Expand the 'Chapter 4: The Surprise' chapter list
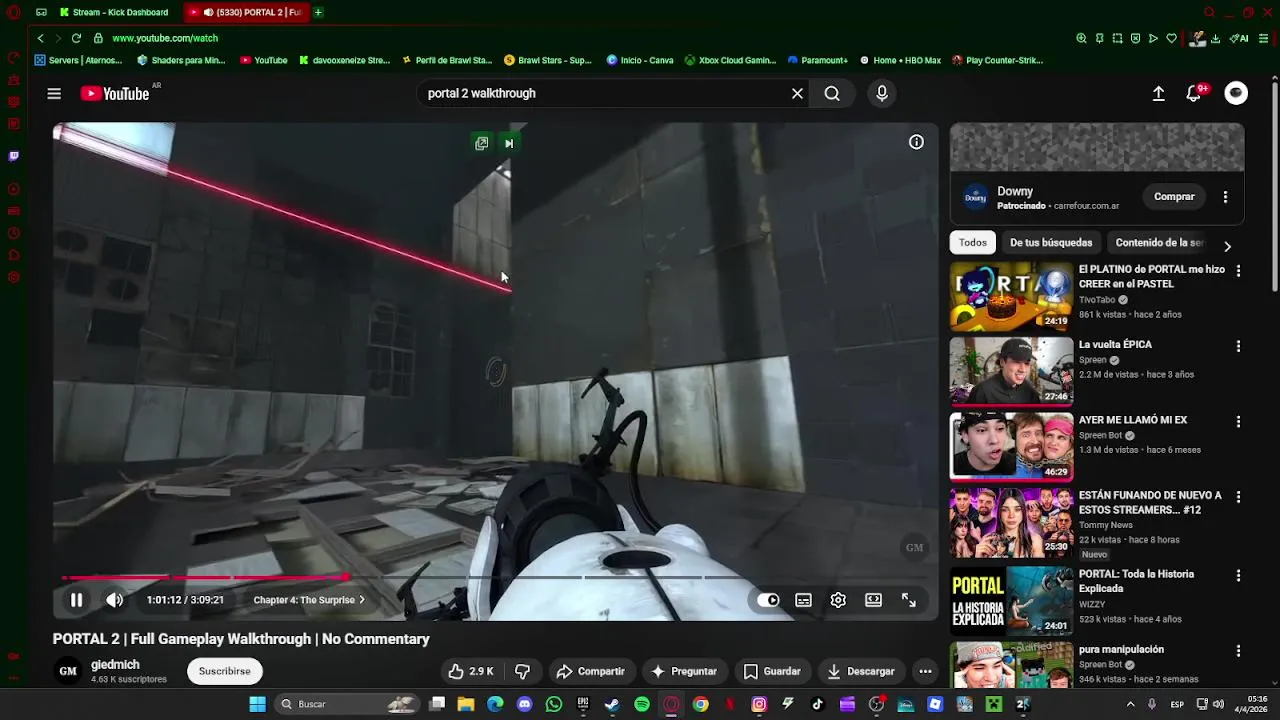 [x=309, y=600]
